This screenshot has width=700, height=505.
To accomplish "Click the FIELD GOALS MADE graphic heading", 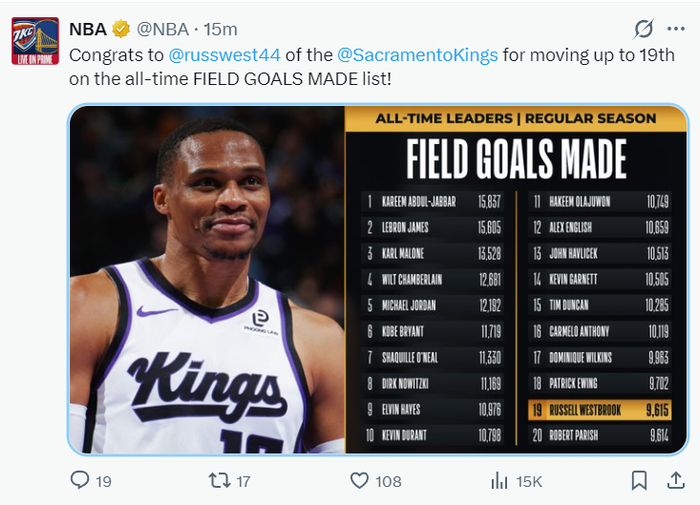I will point(516,159).
